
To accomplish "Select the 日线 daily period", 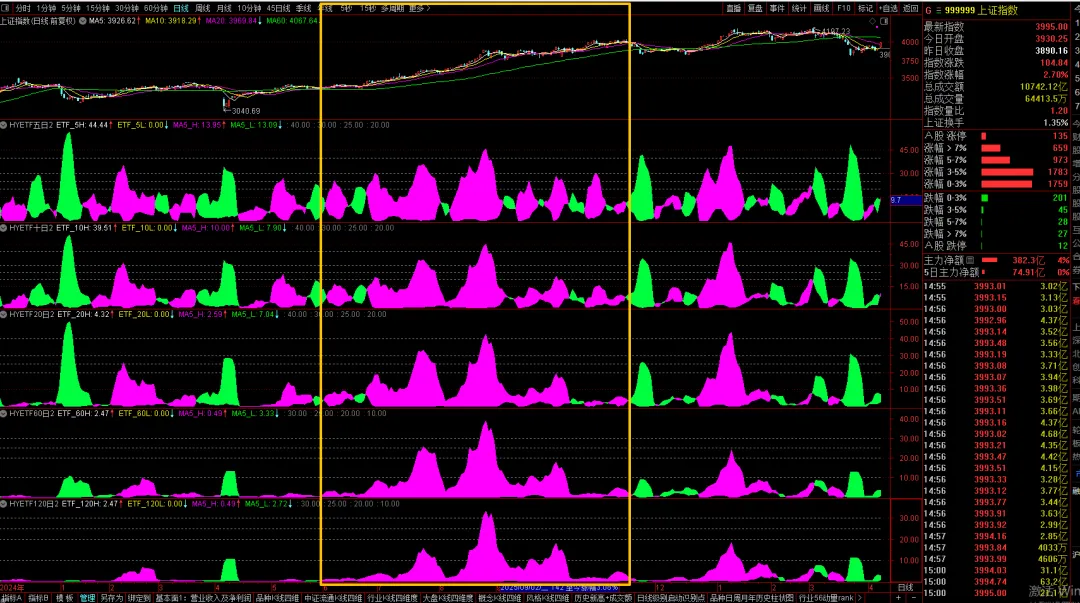I will pyautogui.click(x=180, y=8).
